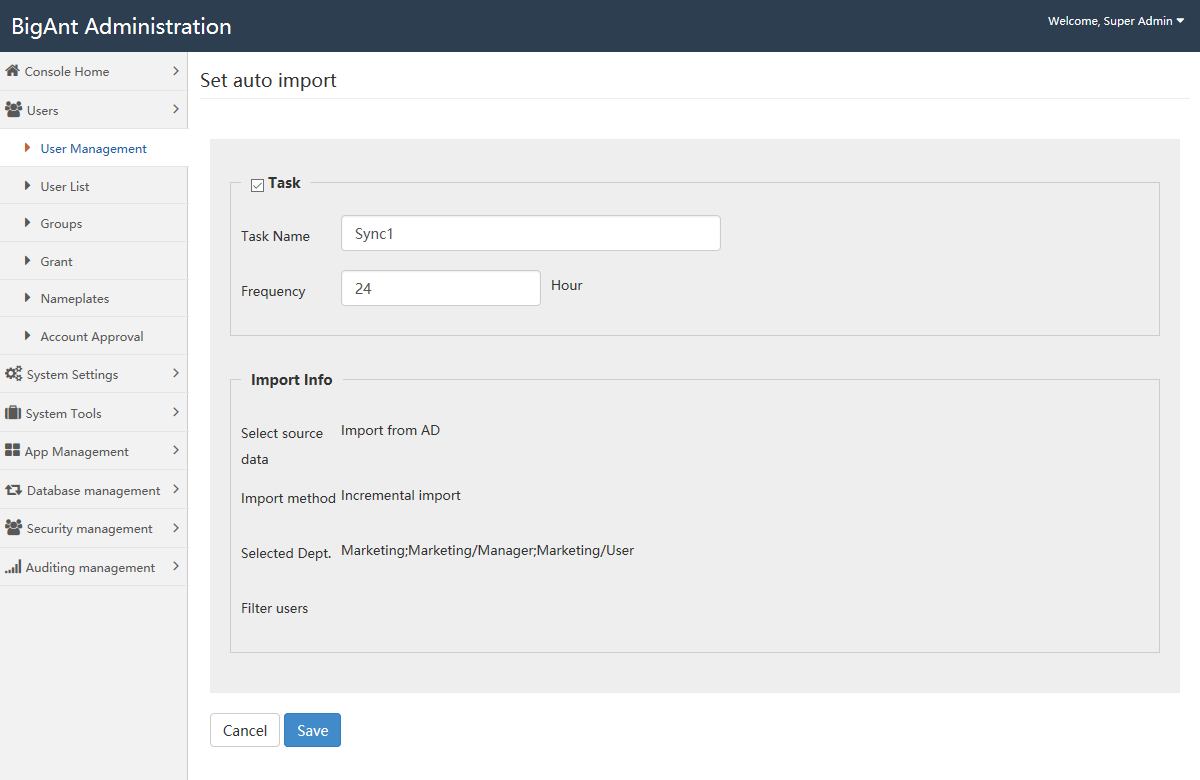The width and height of the screenshot is (1200, 780).
Task: Click the Import Info legend
Action: pyautogui.click(x=292, y=380)
